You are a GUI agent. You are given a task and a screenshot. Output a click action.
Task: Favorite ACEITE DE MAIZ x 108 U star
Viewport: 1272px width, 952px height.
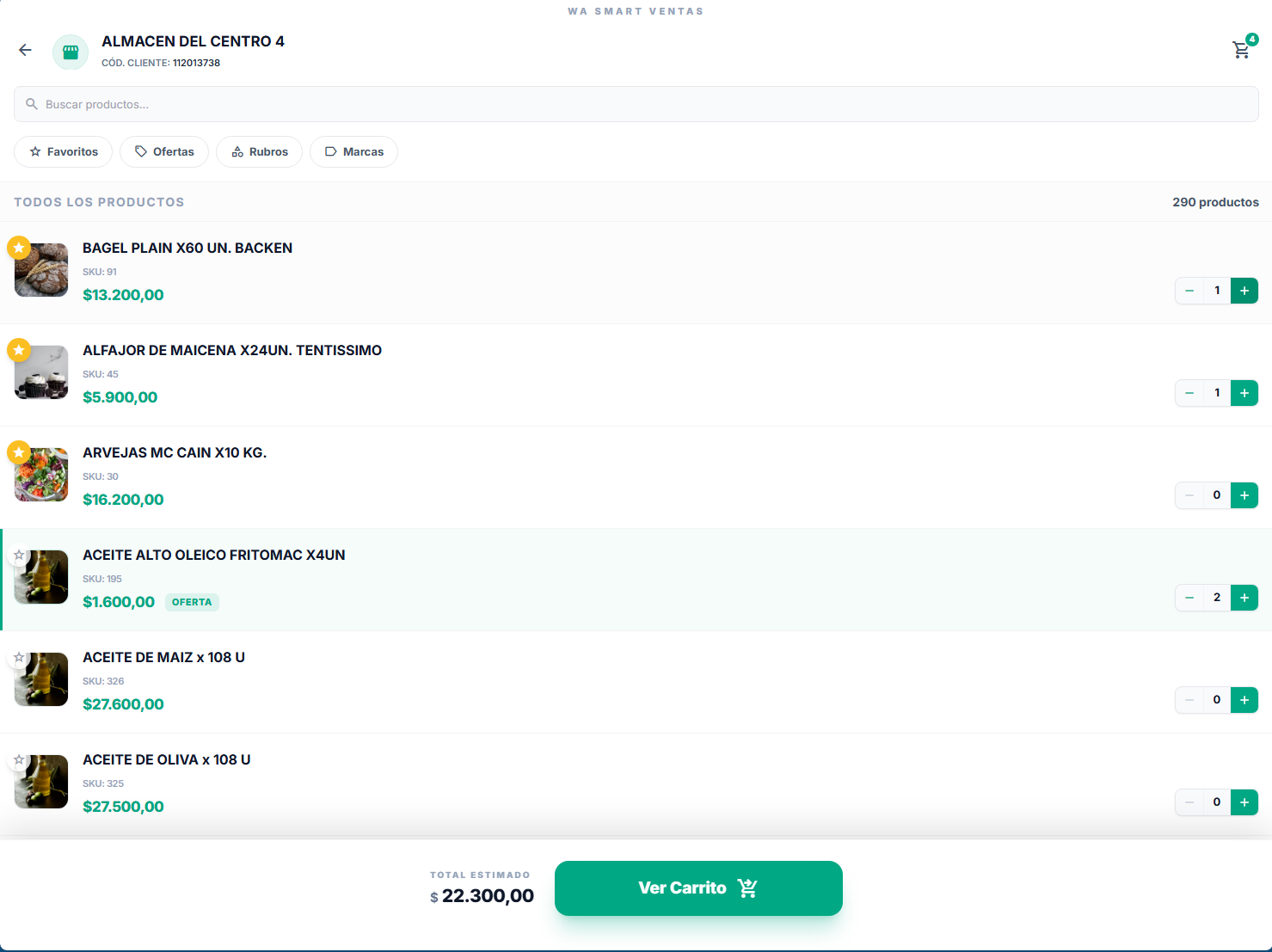coord(19,658)
